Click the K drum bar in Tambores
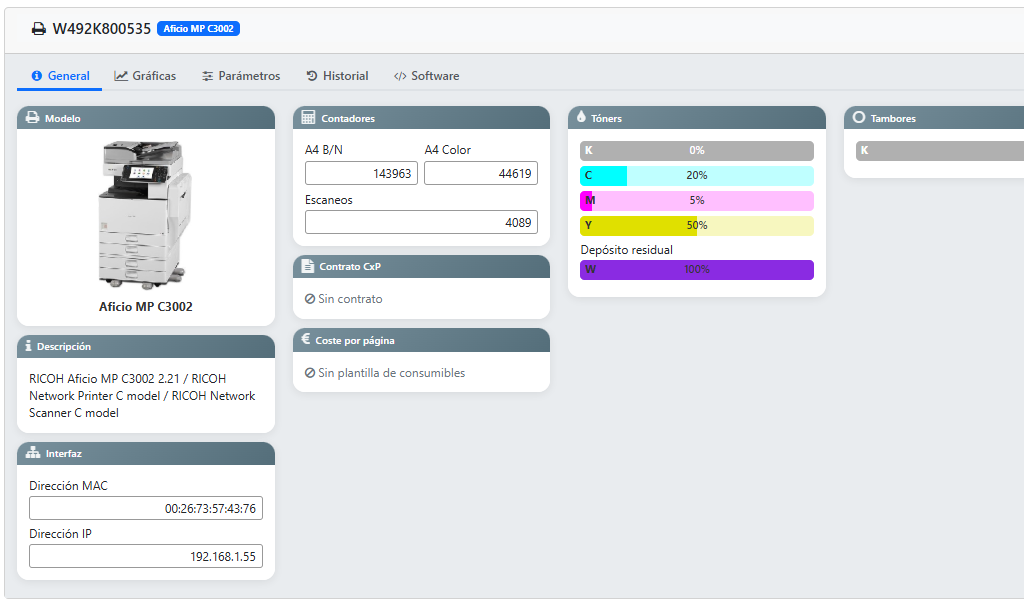This screenshot has height=600, width=1024. pyautogui.click(x=940, y=151)
